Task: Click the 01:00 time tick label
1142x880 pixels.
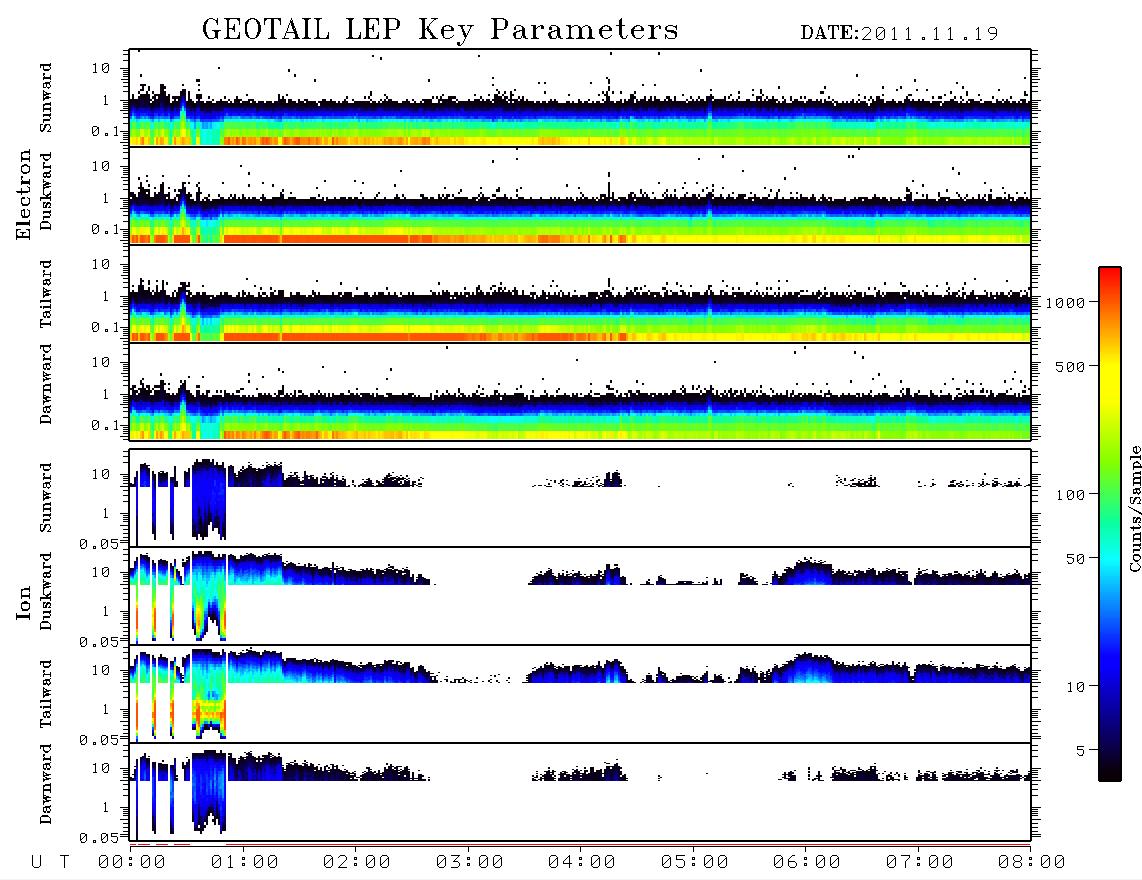Action: coord(245,863)
